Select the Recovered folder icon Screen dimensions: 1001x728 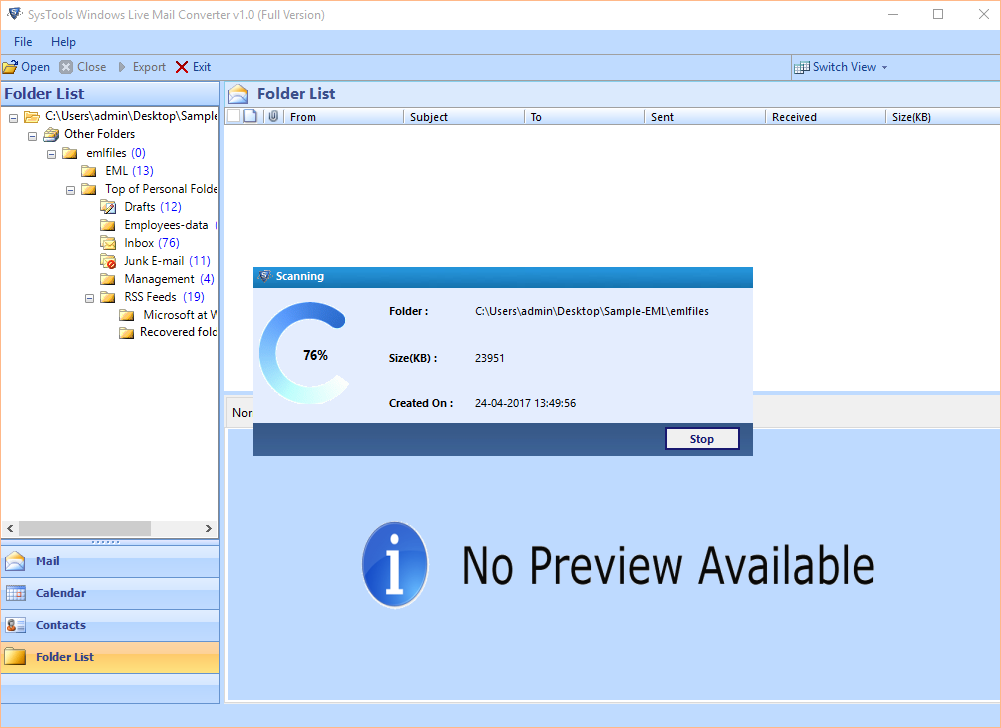127,333
